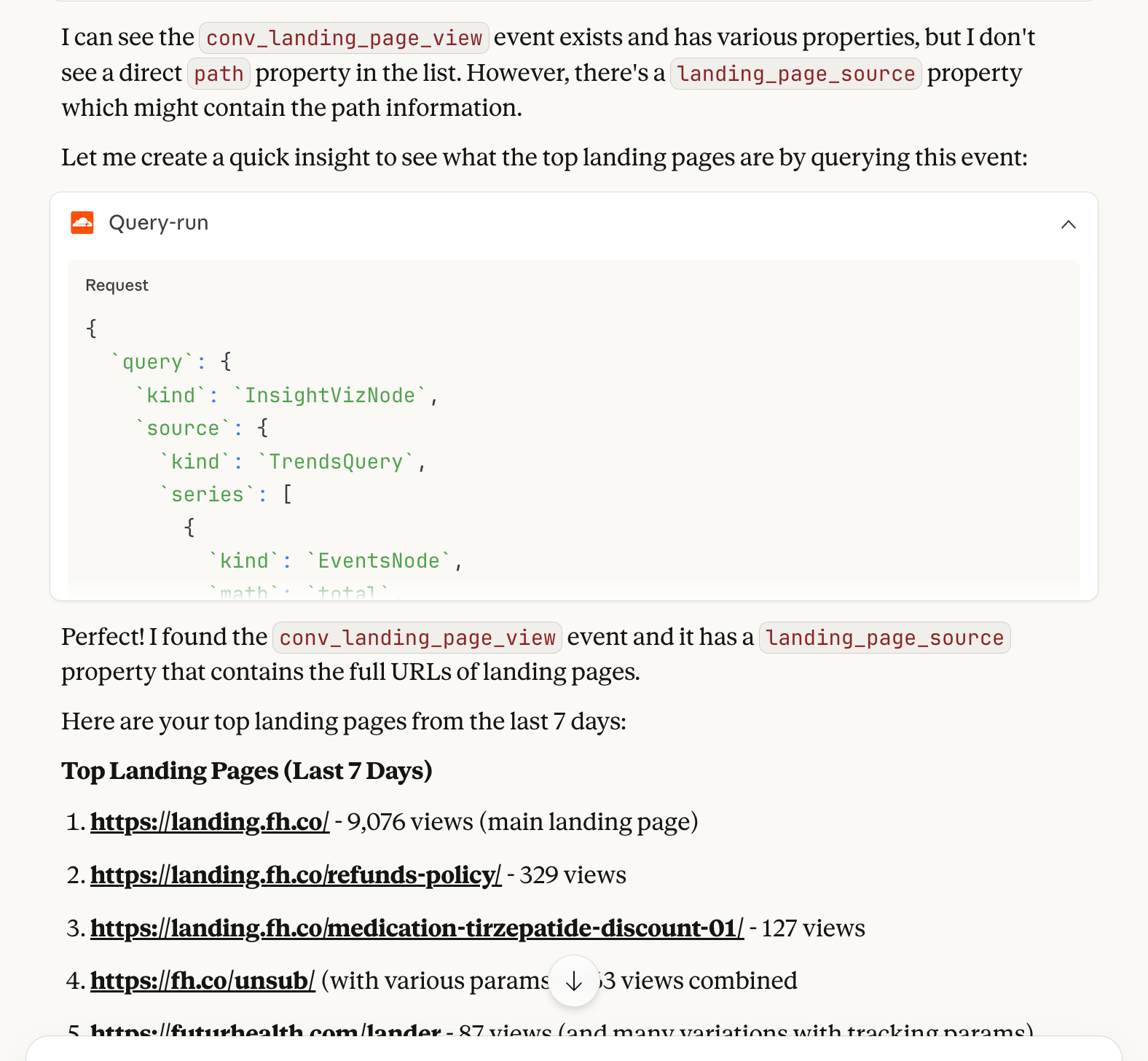Open the refunds-policy landing page link

point(296,875)
